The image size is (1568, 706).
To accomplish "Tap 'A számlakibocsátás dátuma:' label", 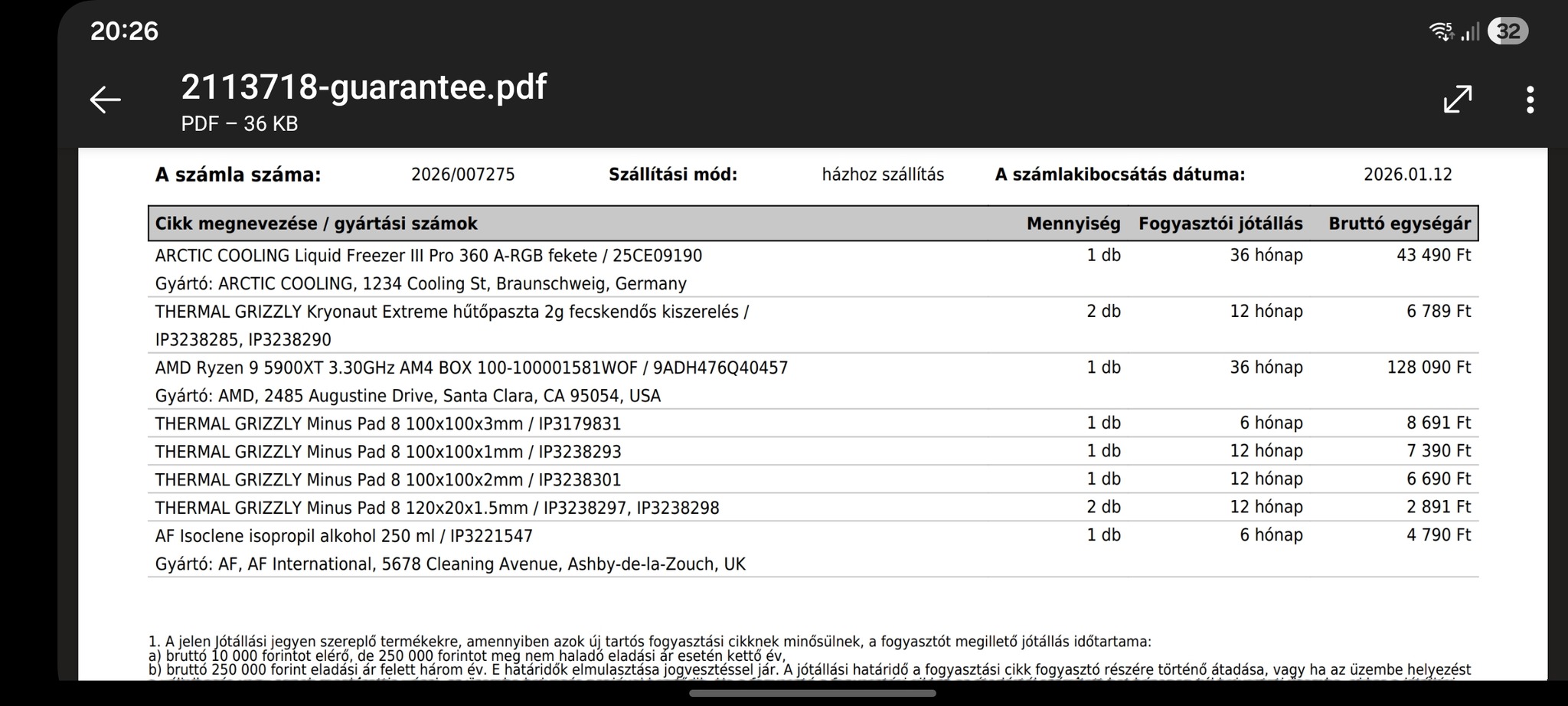I will click(1120, 175).
